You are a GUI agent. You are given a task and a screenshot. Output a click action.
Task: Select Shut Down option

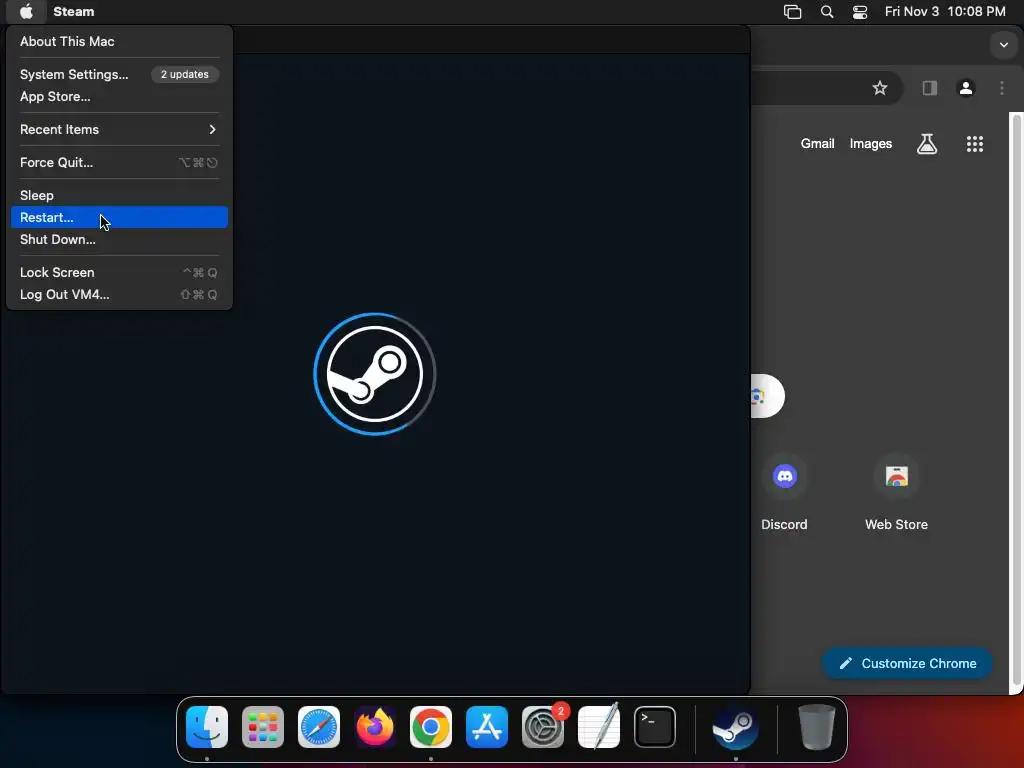(120, 240)
